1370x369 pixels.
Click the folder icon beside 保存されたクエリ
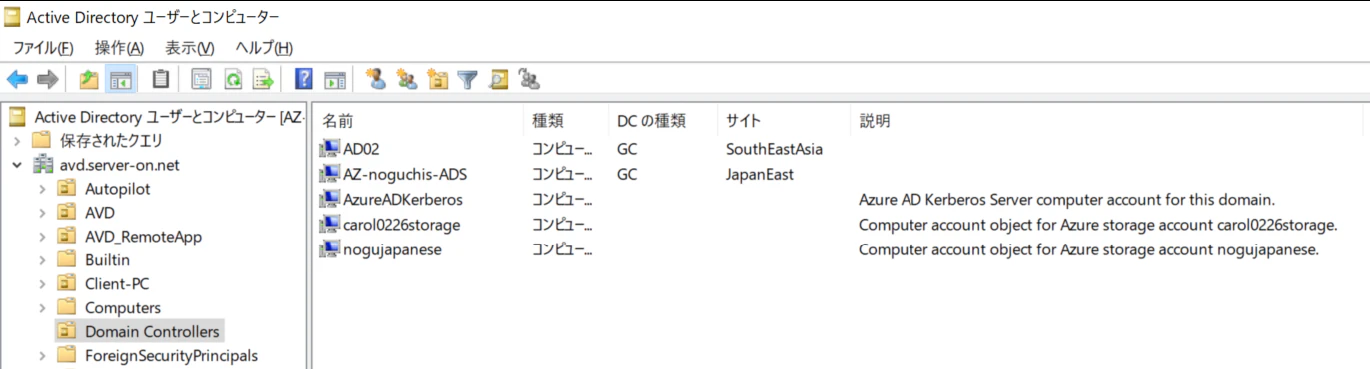pos(41,140)
